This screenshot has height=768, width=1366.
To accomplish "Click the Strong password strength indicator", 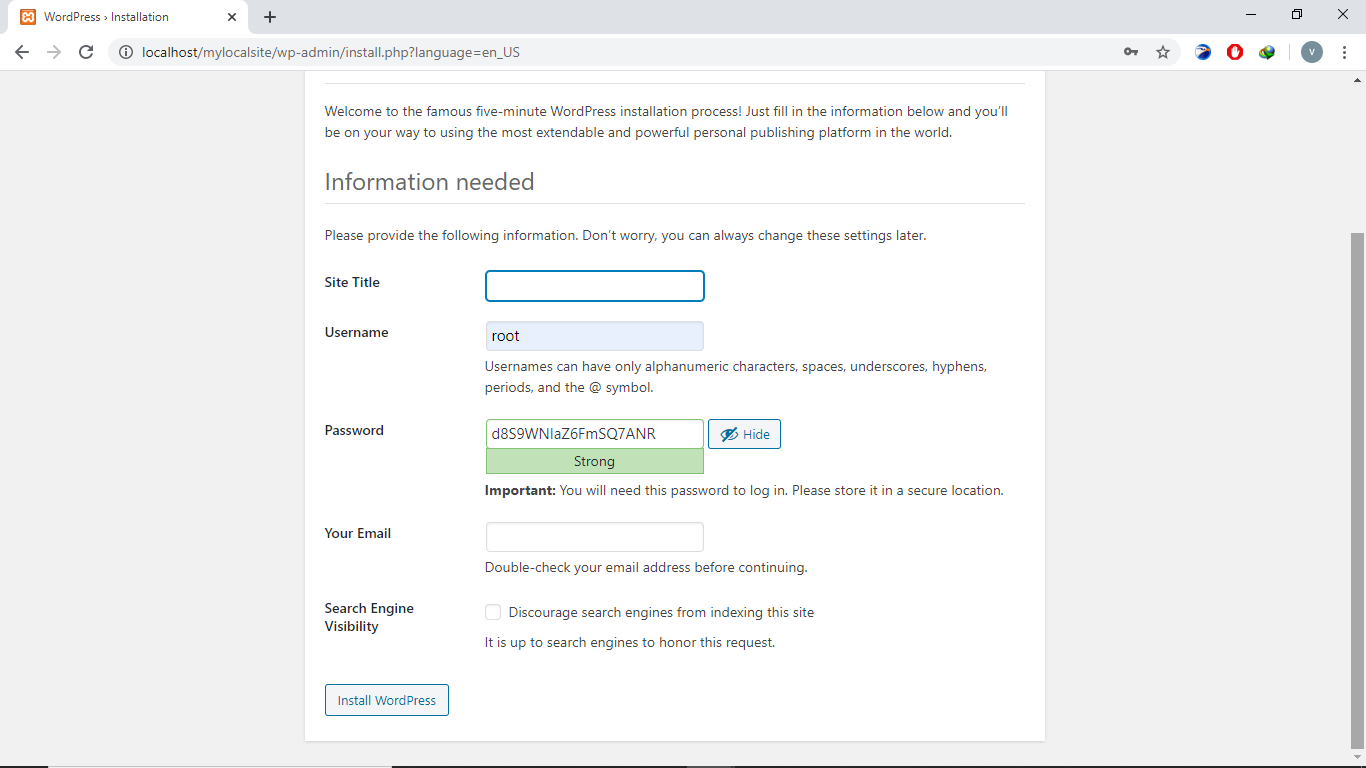I will 595,461.
